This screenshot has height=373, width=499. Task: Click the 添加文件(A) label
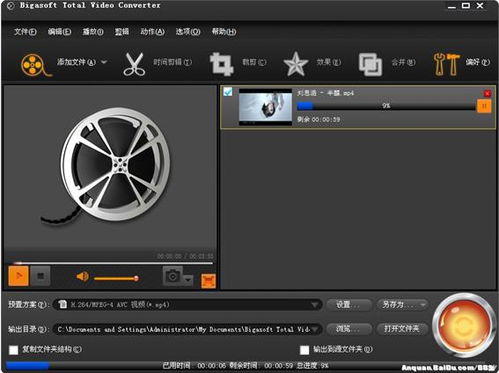(76, 62)
